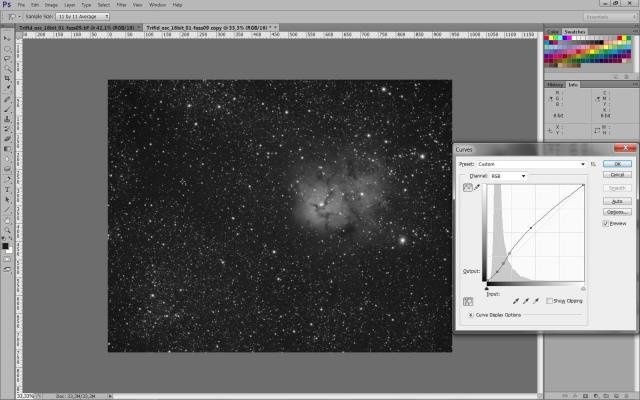
Task: Click OK in the Curves dialog
Action: [617, 163]
